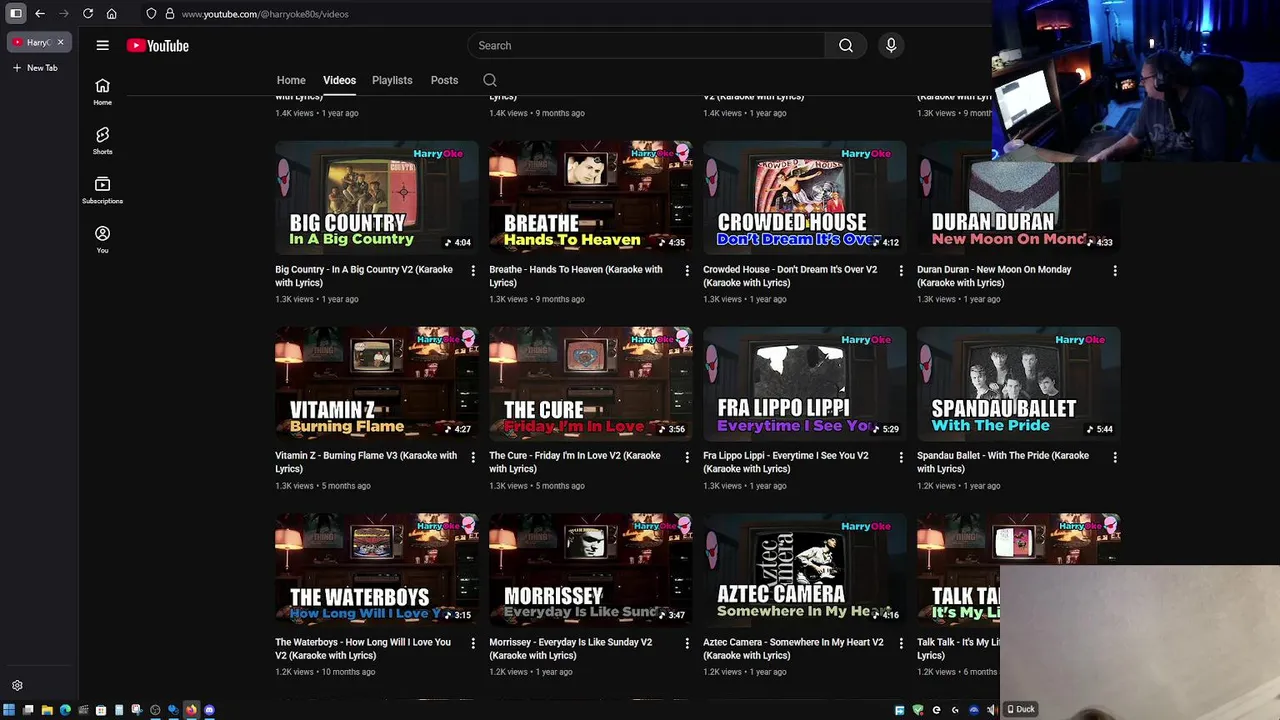
Task: Start voice search with microphone icon
Action: [891, 45]
